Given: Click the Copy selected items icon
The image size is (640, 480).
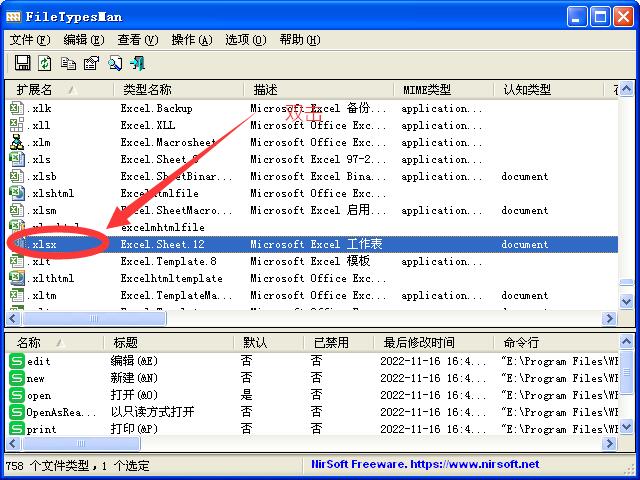Looking at the screenshot, I should pos(68,63).
